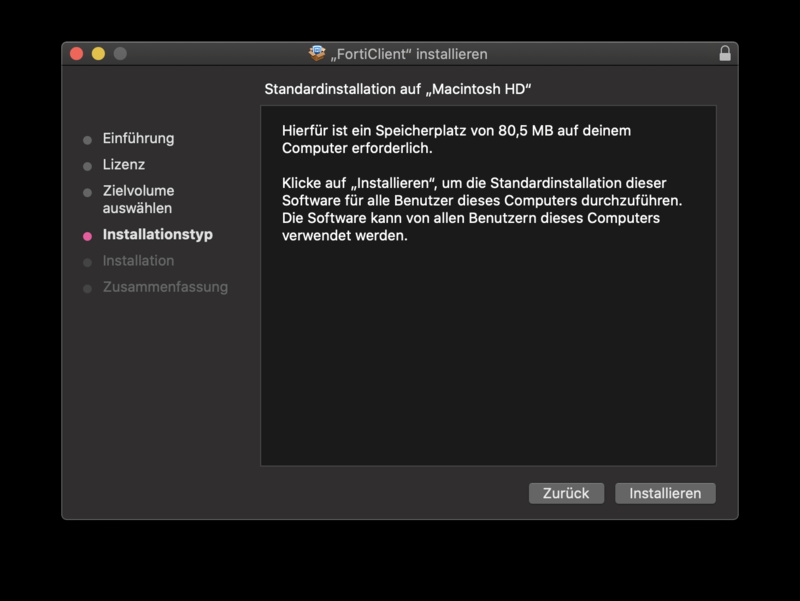Click the FortiClient package icon in the title
The width and height of the screenshot is (800, 601).
(x=318, y=54)
